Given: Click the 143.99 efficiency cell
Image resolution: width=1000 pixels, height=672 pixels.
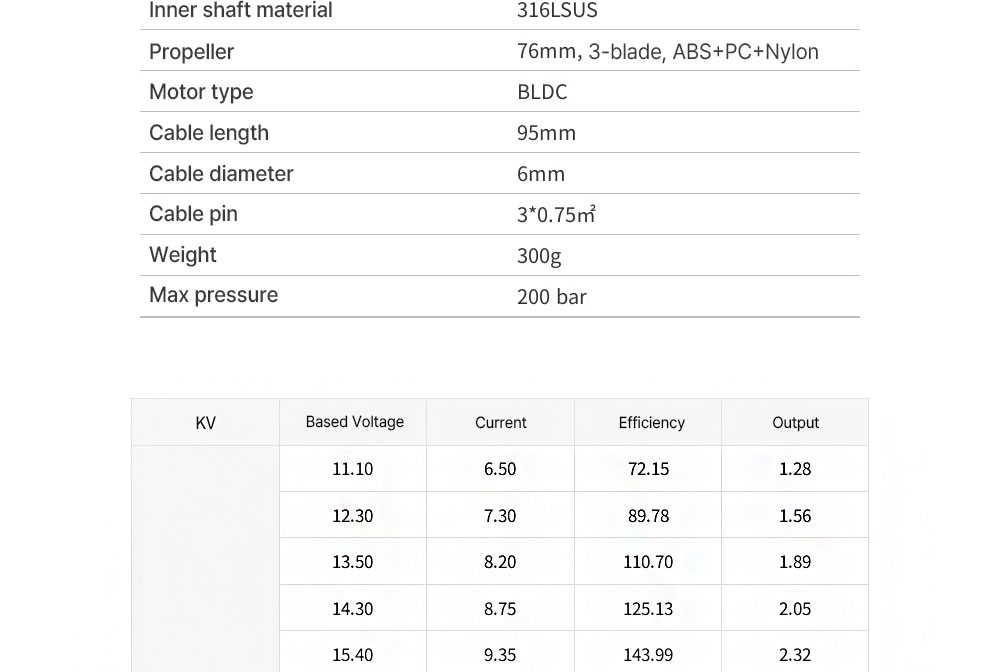Looking at the screenshot, I should [648, 655].
